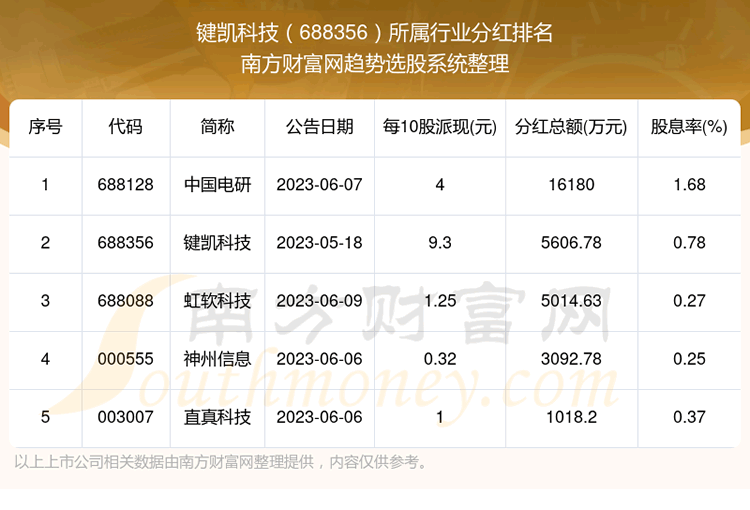The height and width of the screenshot is (510, 750).
Task: Click the dividend yield 0.27
Action: [689, 301]
